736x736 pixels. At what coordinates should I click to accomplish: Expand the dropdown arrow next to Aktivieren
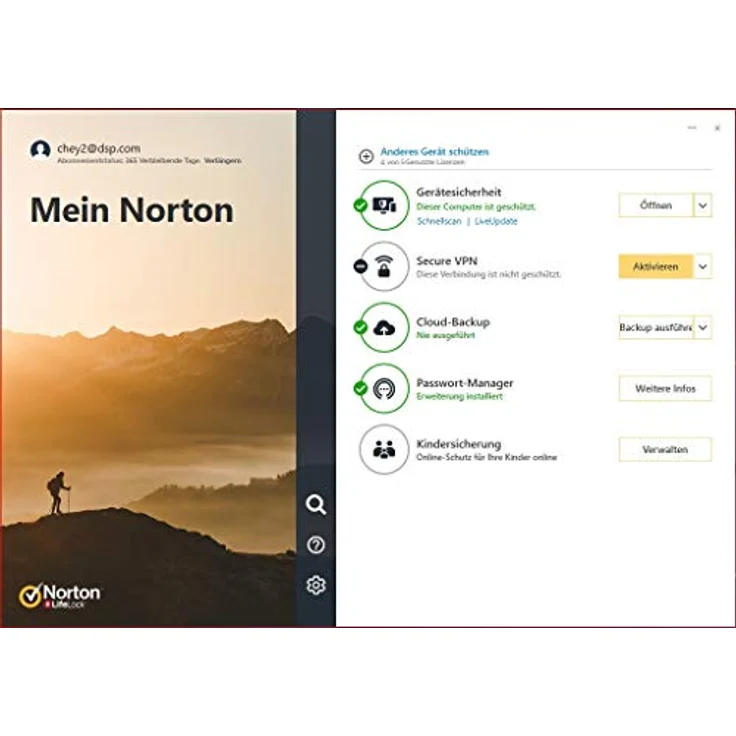point(703,266)
